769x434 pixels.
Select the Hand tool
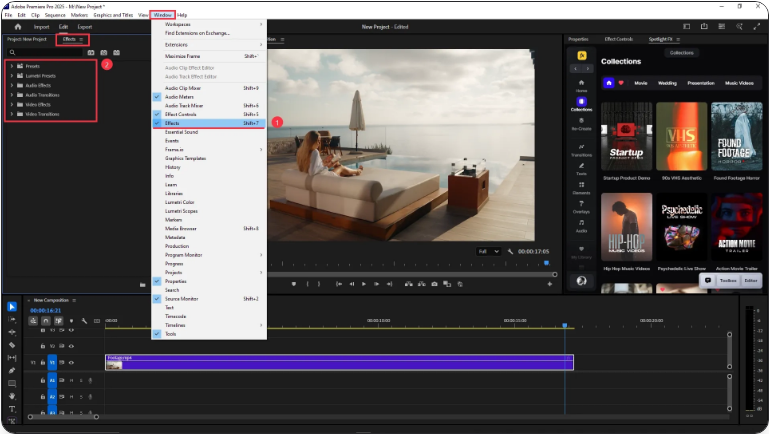(12, 396)
